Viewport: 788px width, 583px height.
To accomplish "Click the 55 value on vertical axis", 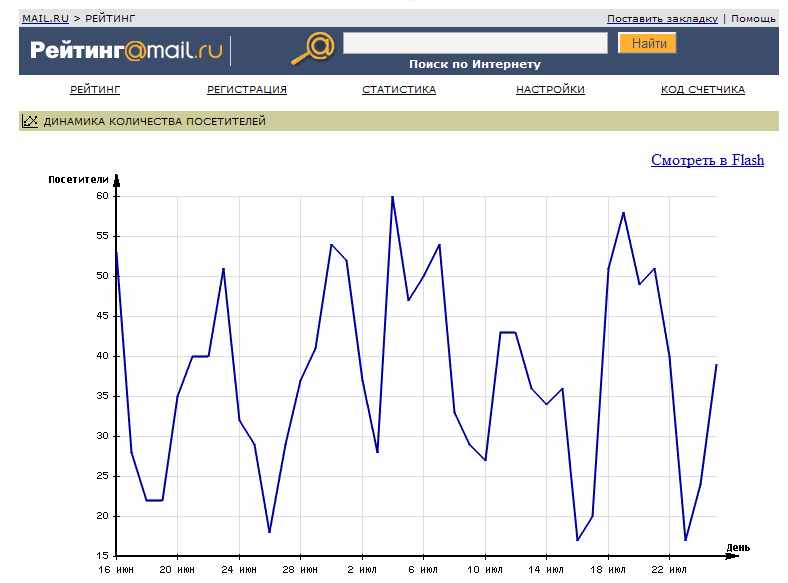I will [103, 236].
